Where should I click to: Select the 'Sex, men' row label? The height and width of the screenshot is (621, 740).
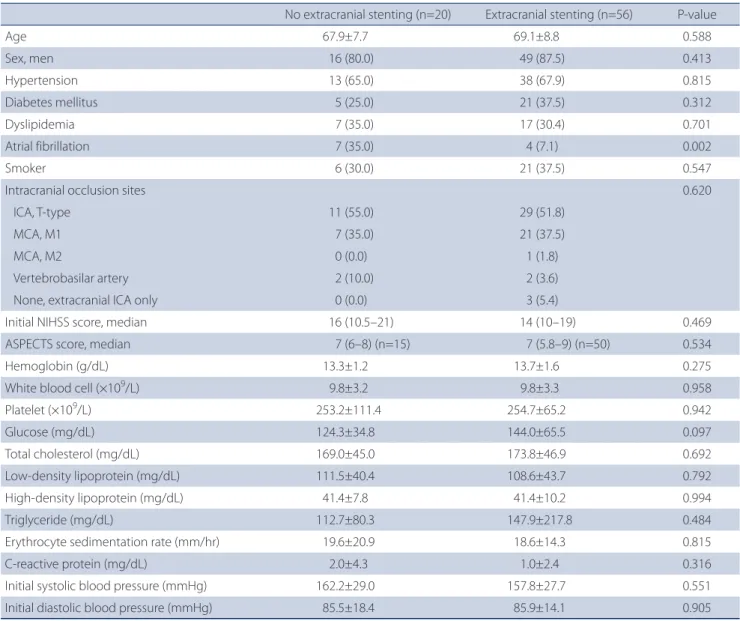[29, 59]
